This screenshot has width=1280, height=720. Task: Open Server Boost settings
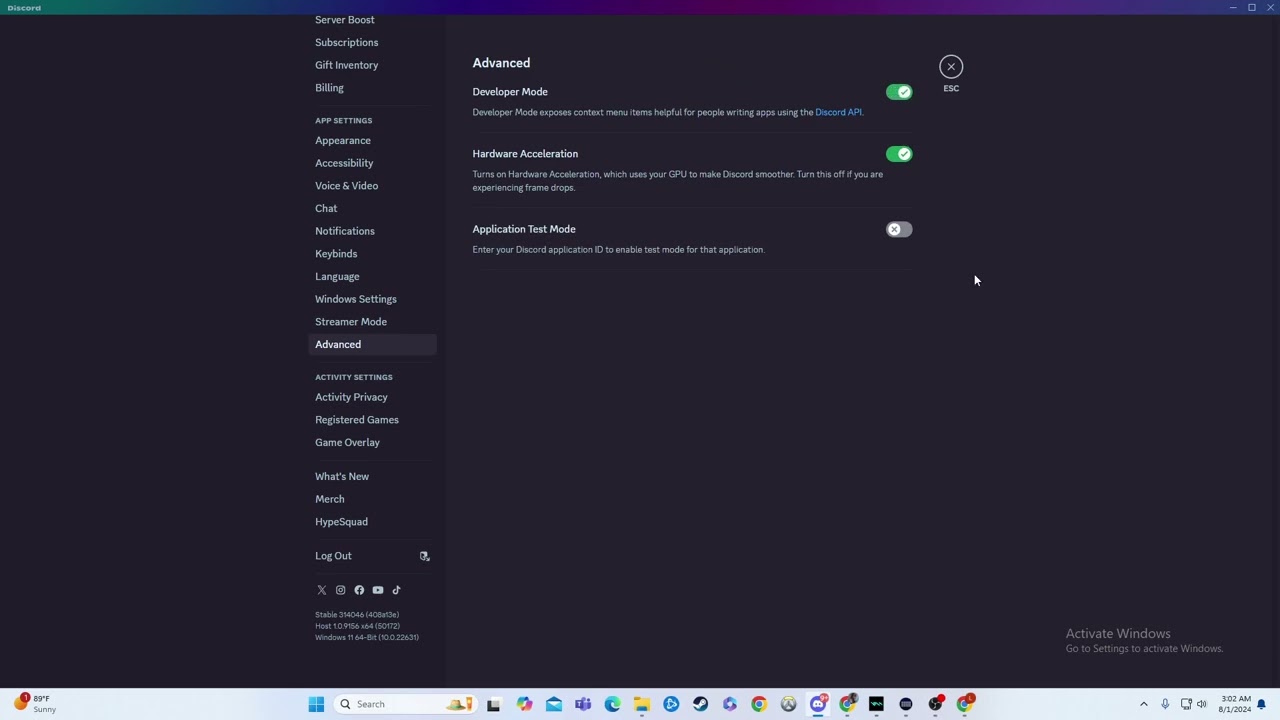345,20
